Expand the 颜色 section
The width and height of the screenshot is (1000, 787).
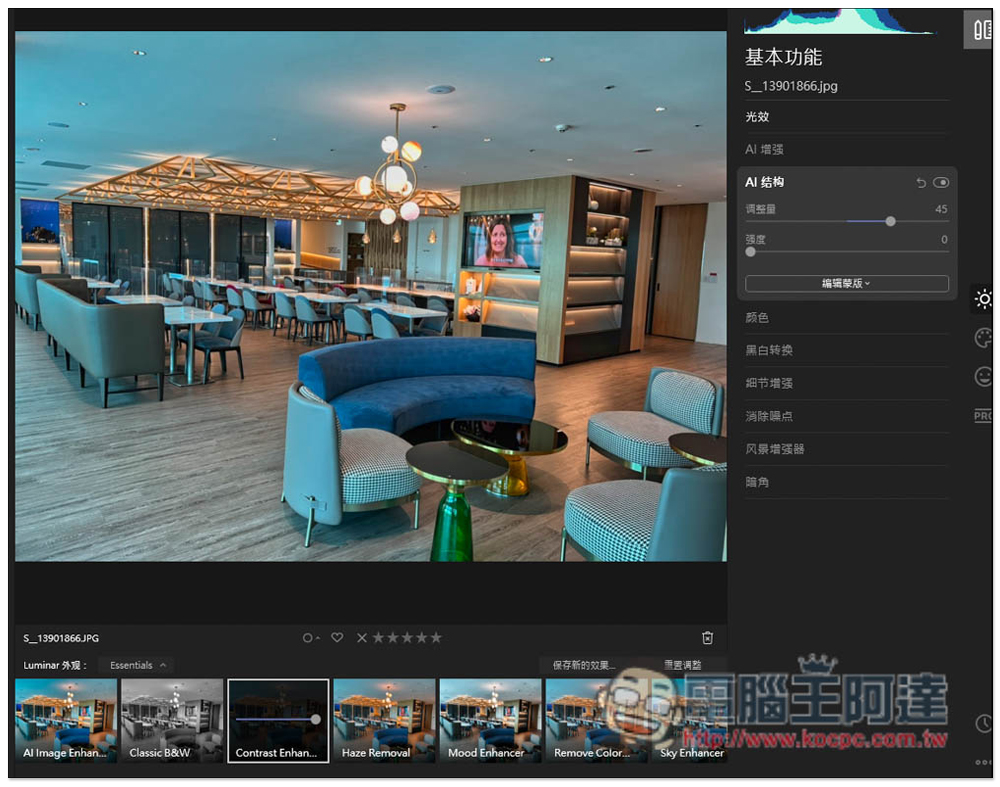[846, 318]
